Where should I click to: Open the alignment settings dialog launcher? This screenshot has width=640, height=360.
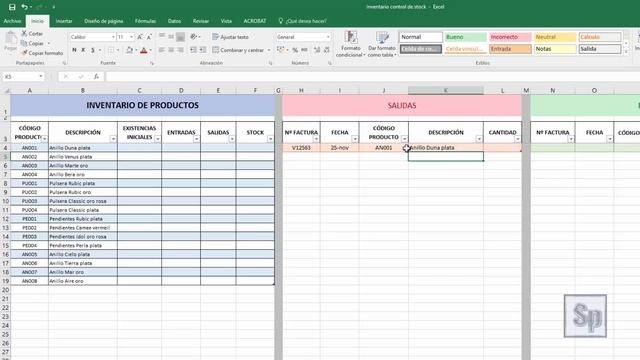point(270,63)
